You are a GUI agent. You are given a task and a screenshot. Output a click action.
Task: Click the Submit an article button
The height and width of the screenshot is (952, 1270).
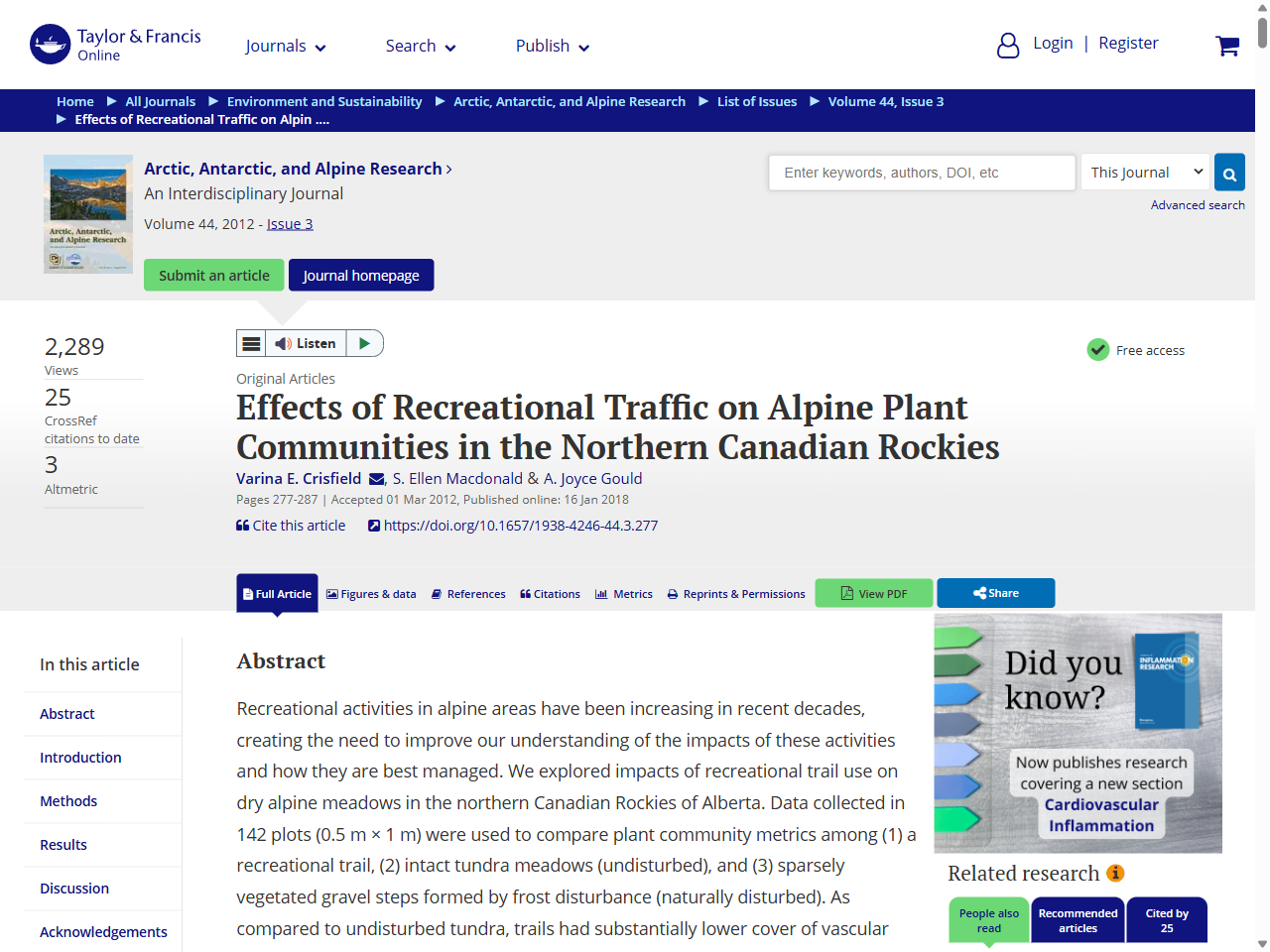coord(213,275)
